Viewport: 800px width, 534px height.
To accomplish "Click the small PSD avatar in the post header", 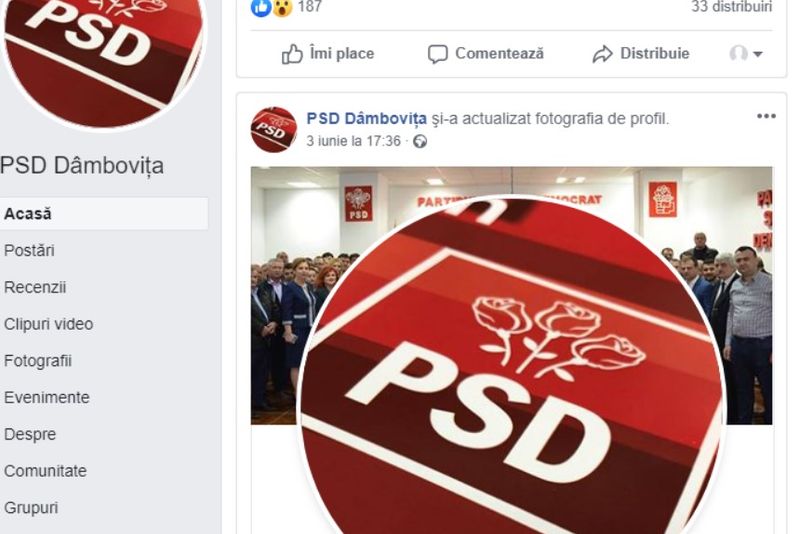I will tap(273, 130).
